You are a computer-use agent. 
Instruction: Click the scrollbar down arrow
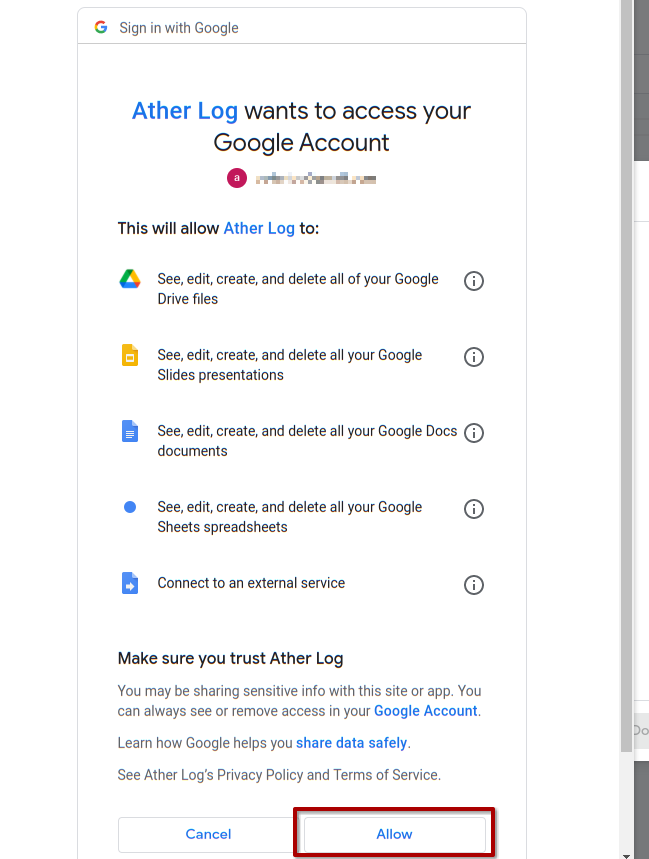point(626,855)
